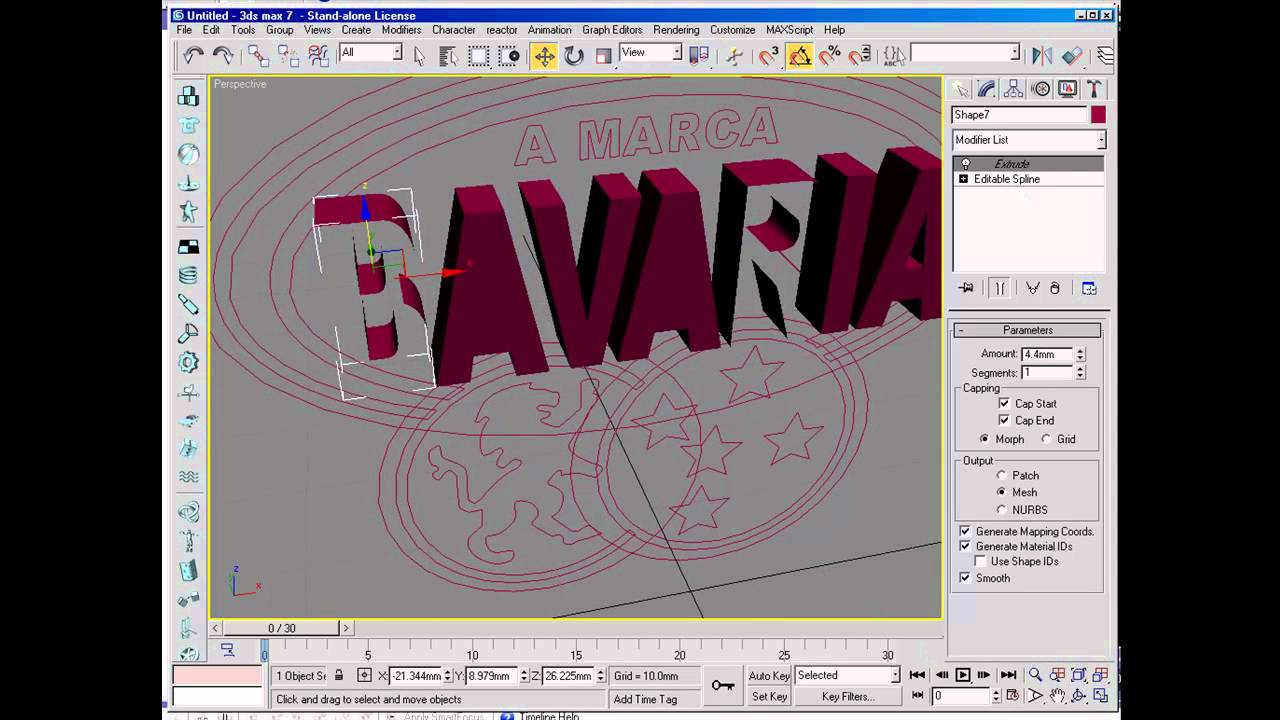Activate Bind to Space Warp tool
The height and width of the screenshot is (720, 1280).
318,56
